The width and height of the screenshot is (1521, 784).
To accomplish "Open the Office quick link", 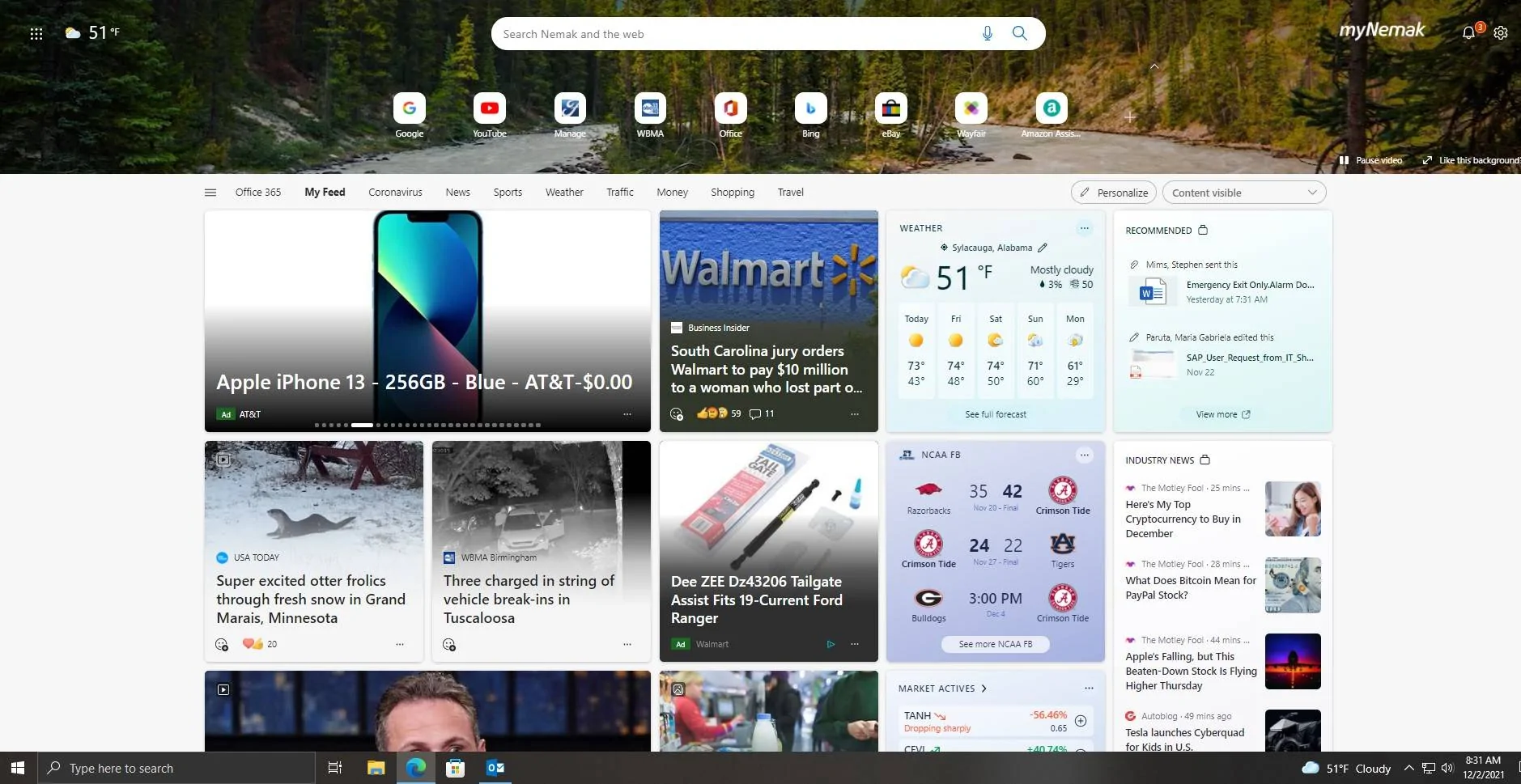I will pos(731,115).
